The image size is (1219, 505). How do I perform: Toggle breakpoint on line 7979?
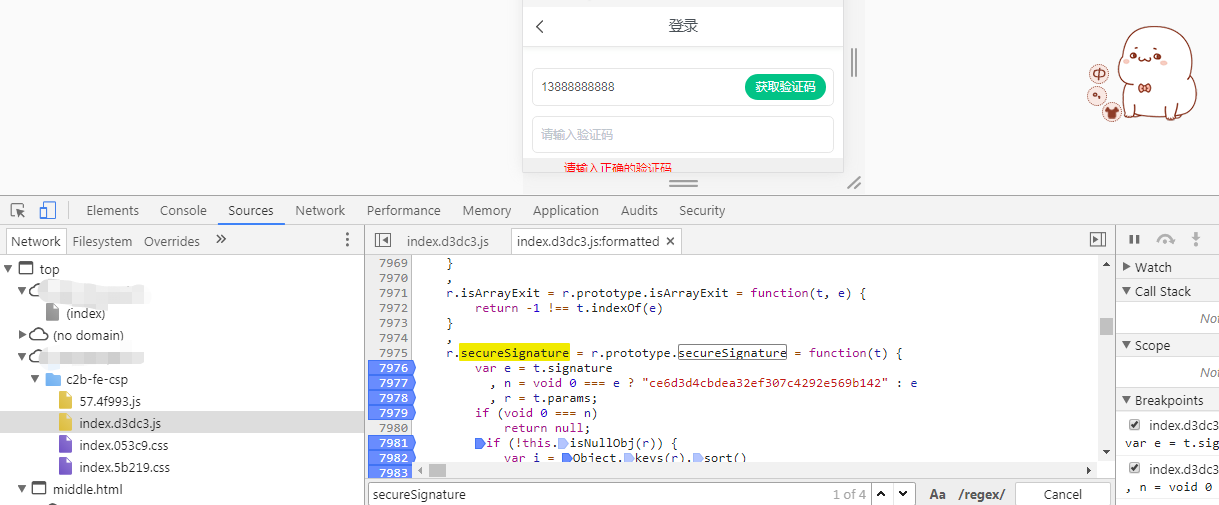click(x=391, y=413)
